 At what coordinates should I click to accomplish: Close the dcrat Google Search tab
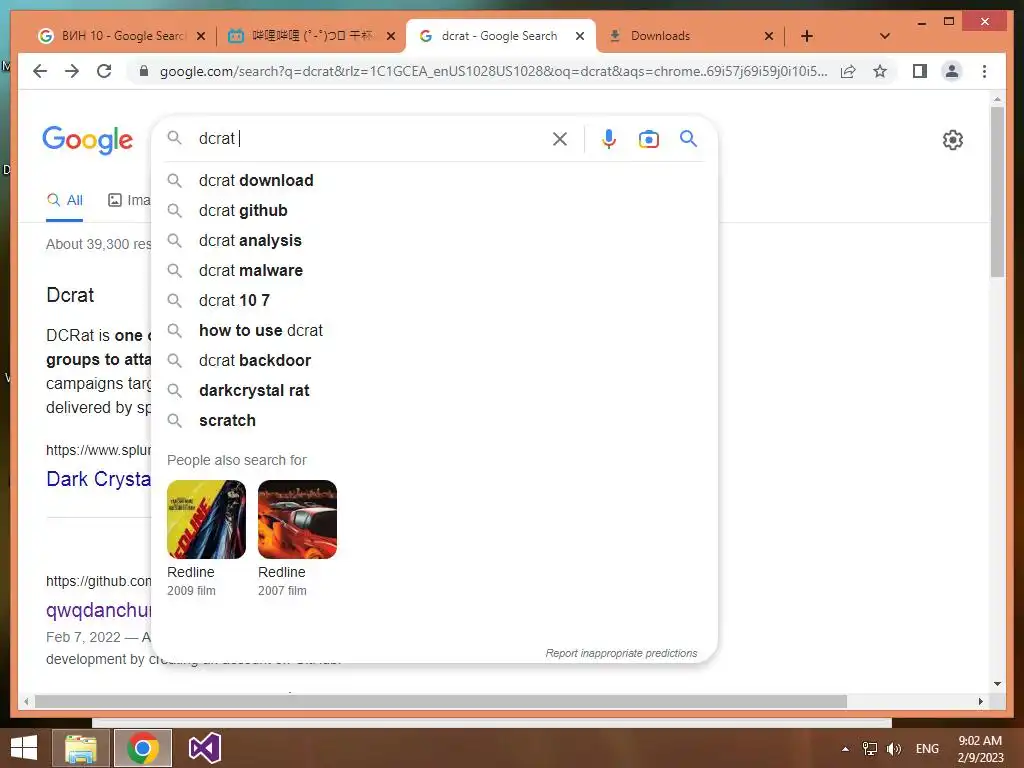pos(579,36)
